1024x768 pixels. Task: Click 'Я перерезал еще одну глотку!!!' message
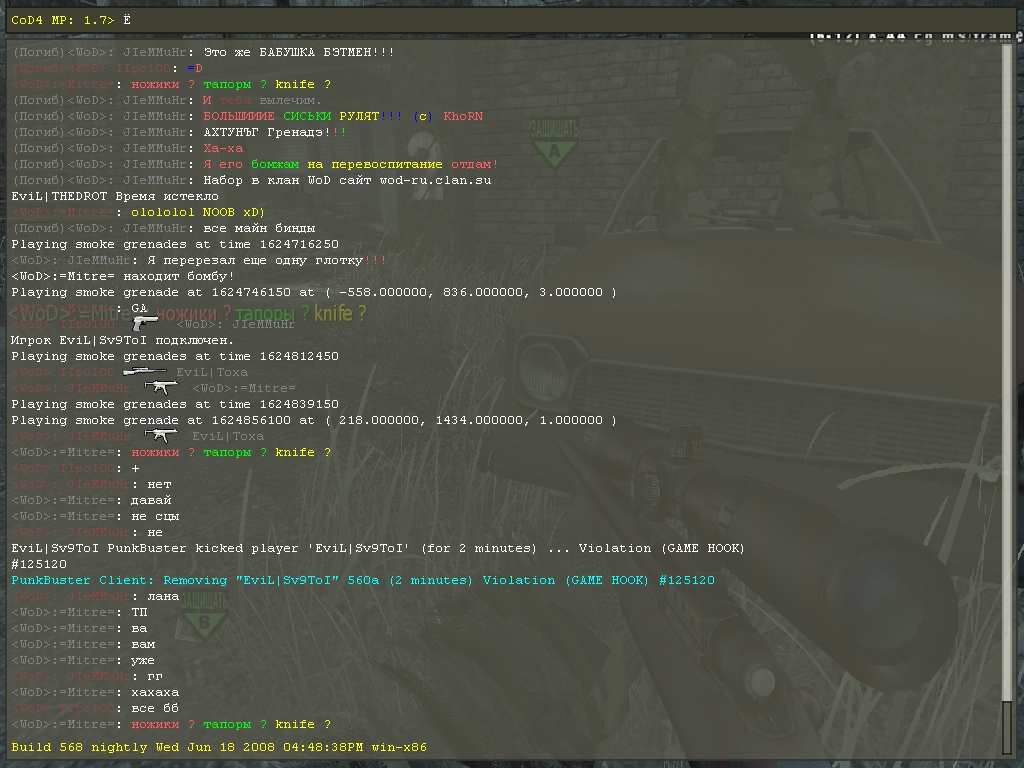(266, 260)
